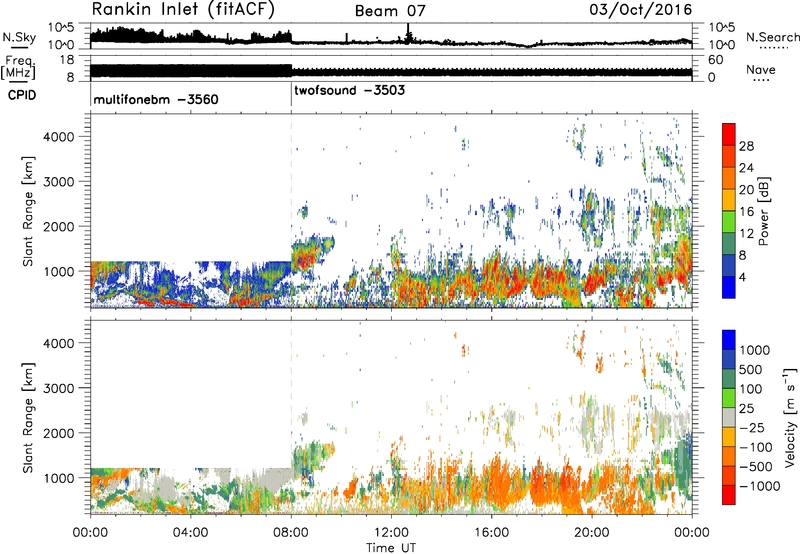Viewport: 800px width, 554px height.
Task: Click the '04:00' time tick label
Action: pos(190,533)
